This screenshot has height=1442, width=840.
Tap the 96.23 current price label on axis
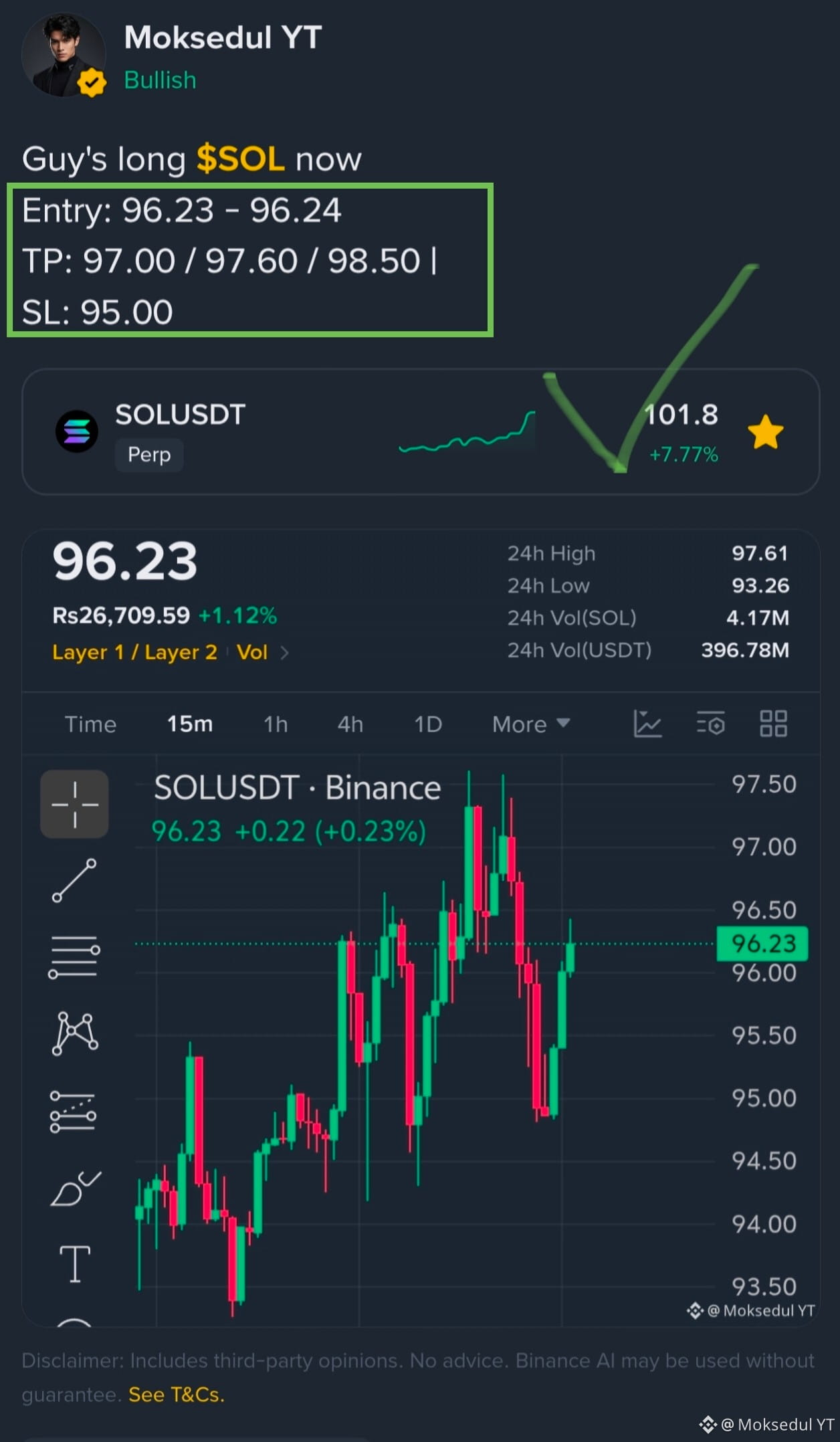coord(762,944)
